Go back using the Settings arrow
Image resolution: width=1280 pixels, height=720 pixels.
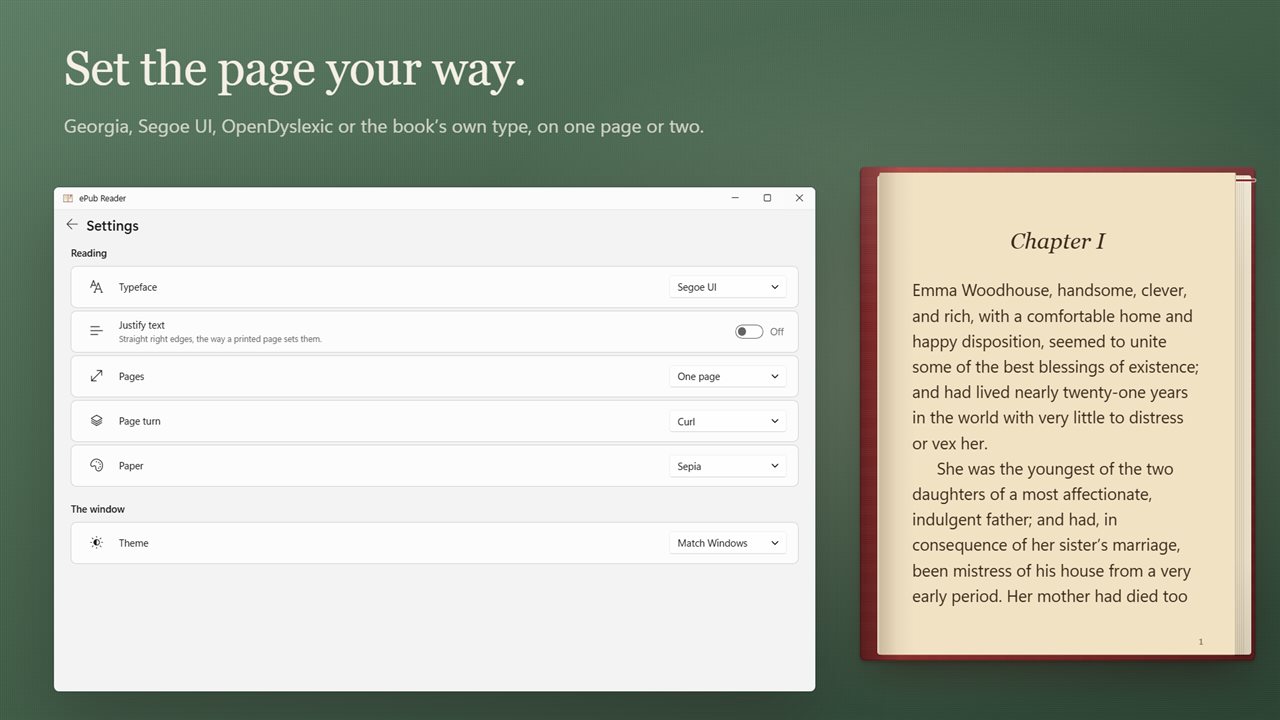tap(72, 225)
